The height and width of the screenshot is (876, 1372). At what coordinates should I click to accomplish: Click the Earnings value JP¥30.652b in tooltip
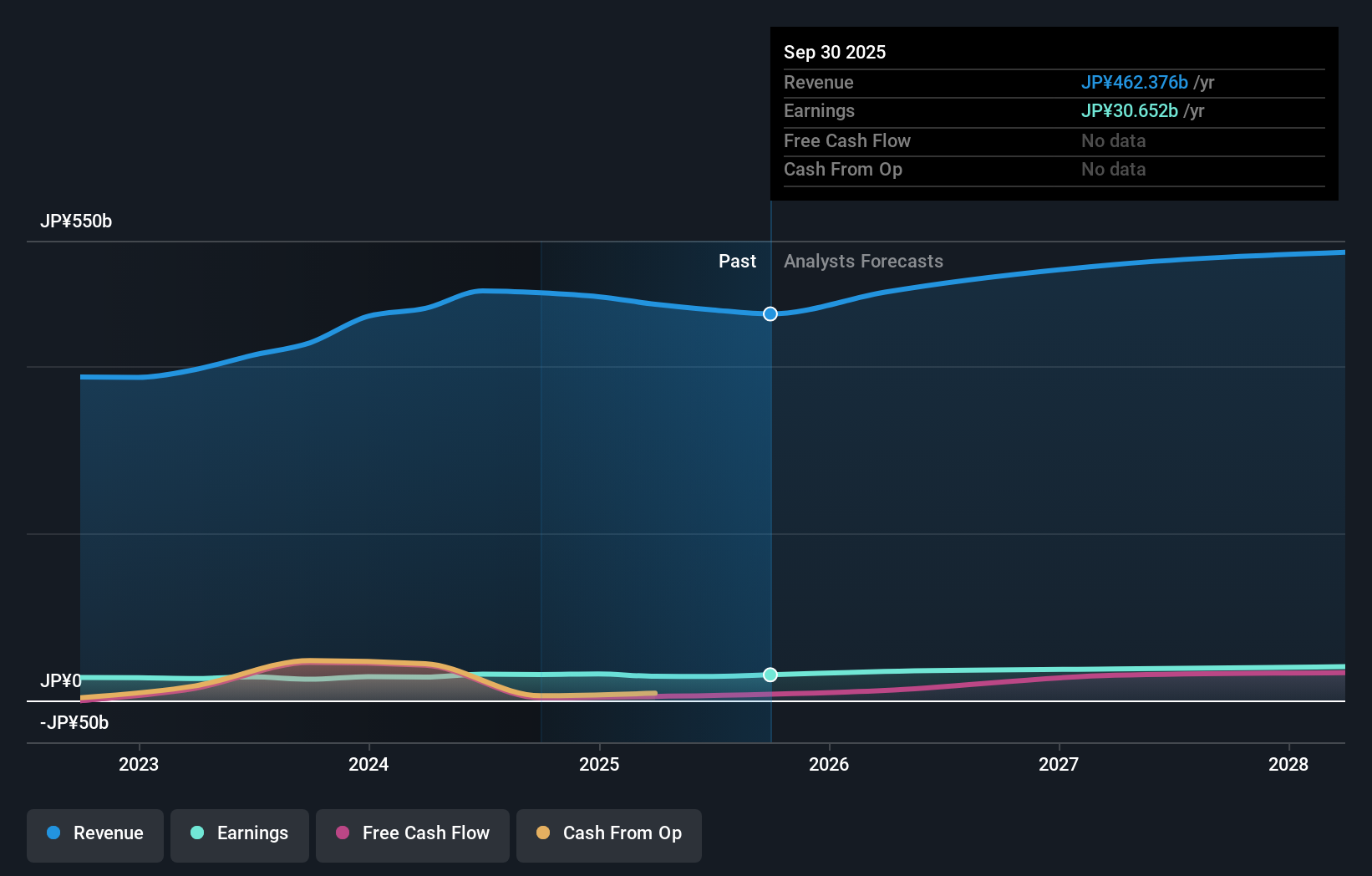pyautogui.click(x=1130, y=110)
